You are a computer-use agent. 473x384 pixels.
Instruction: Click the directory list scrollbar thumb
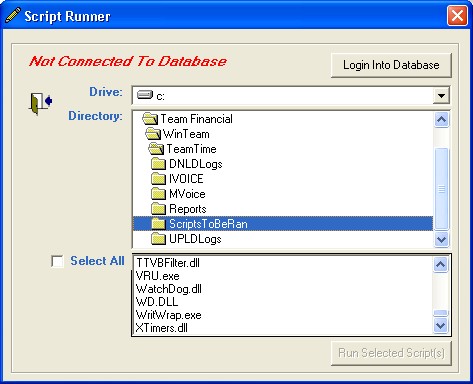point(441,188)
